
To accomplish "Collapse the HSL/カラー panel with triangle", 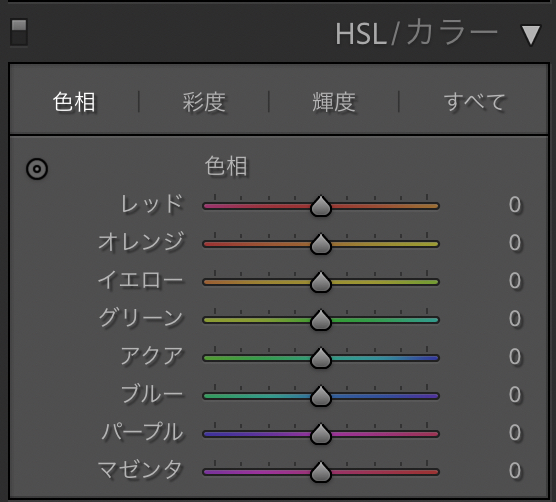I will pos(531,35).
